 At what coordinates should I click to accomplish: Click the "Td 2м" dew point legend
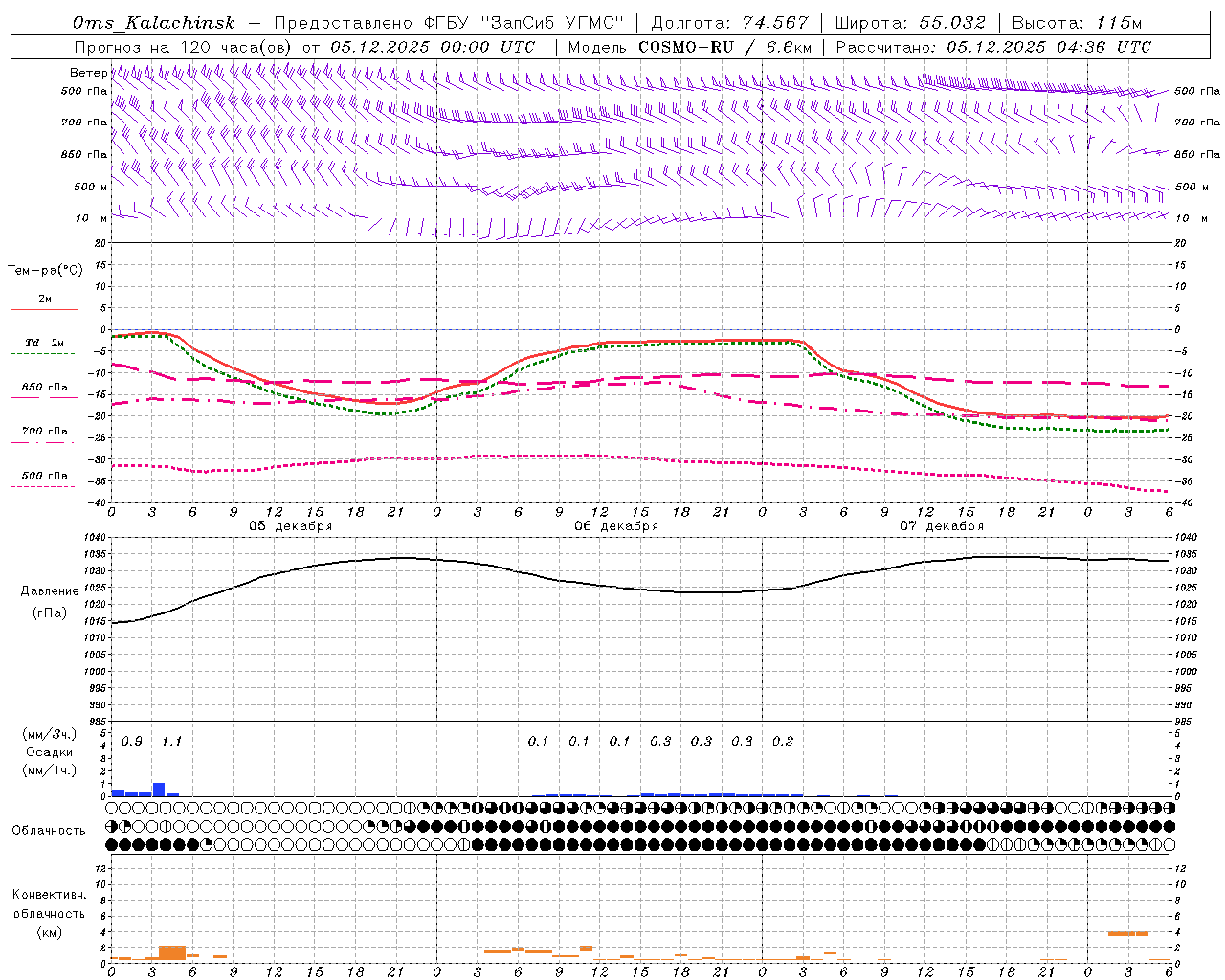45,344
